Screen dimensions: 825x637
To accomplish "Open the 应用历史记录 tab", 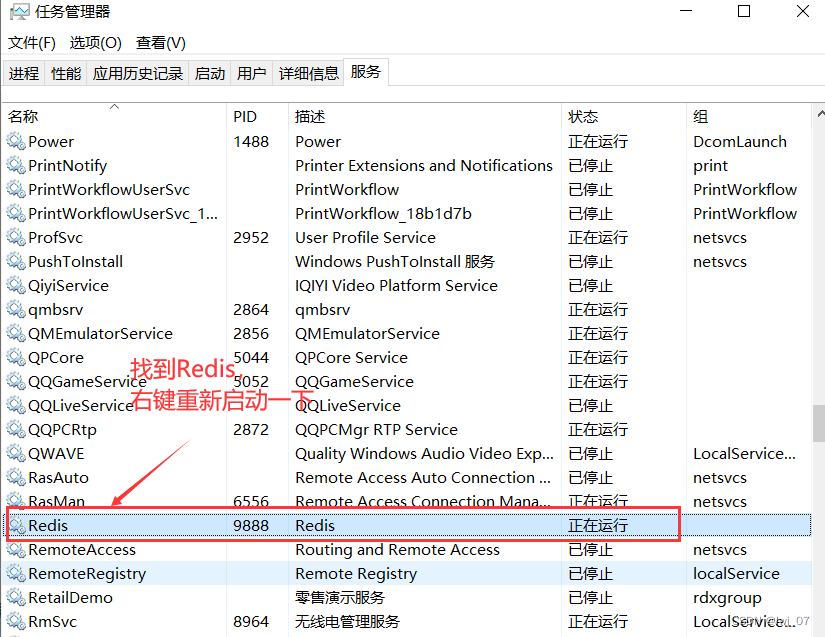I will [x=138, y=73].
